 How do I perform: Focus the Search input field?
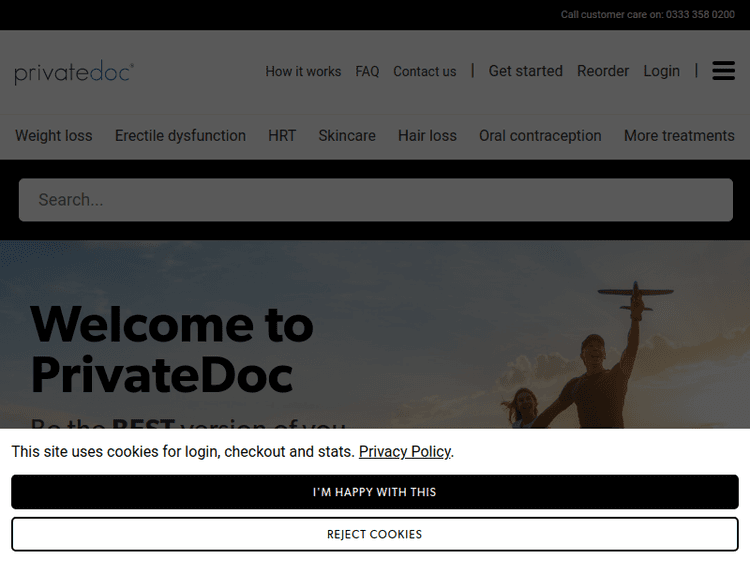click(375, 200)
